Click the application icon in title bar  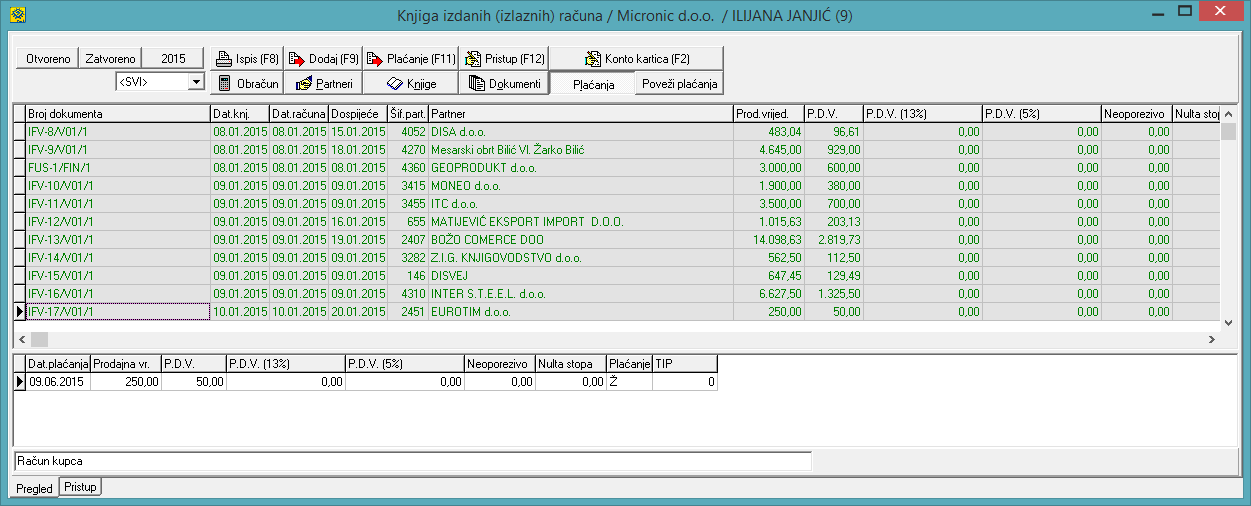[x=16, y=14]
